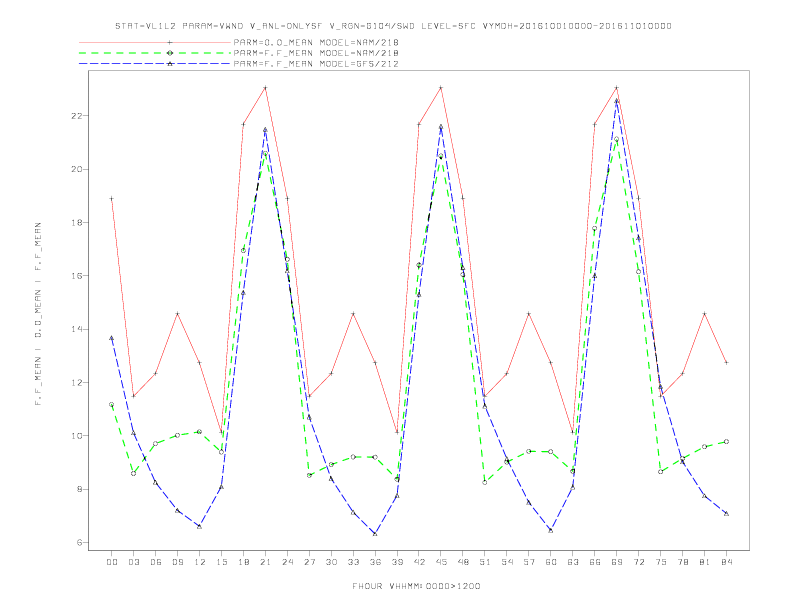
Task: Click y-axis tick label 16
Action: [77, 276]
